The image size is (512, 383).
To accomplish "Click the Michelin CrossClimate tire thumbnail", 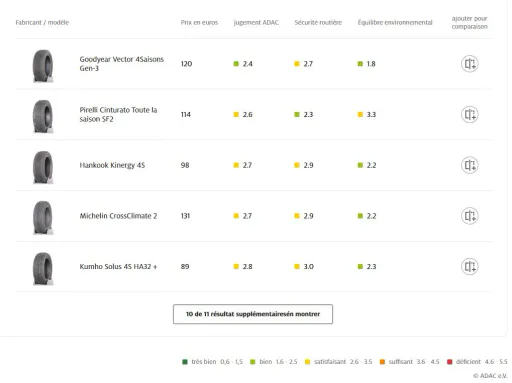I will 43,218.
